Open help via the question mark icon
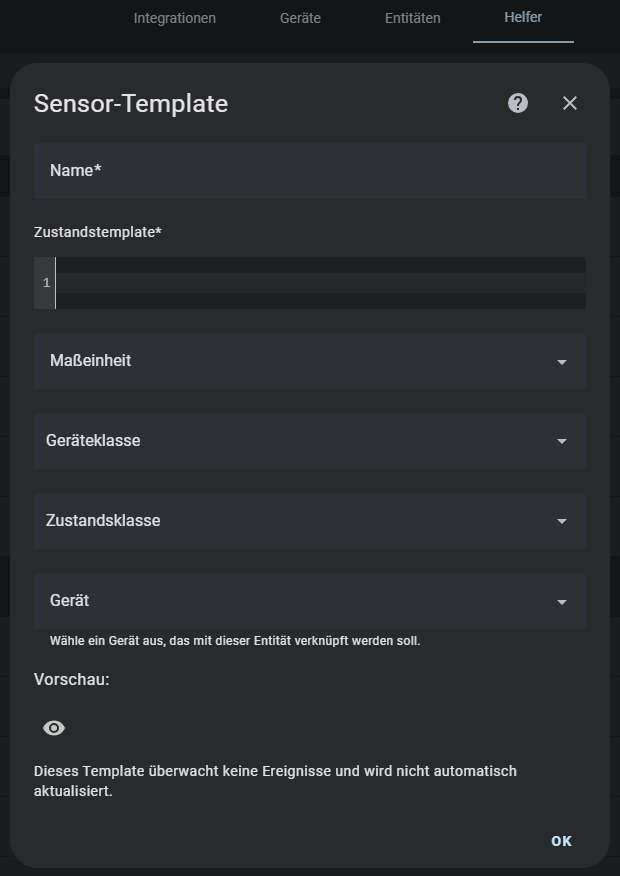620x876 pixels. click(x=518, y=103)
